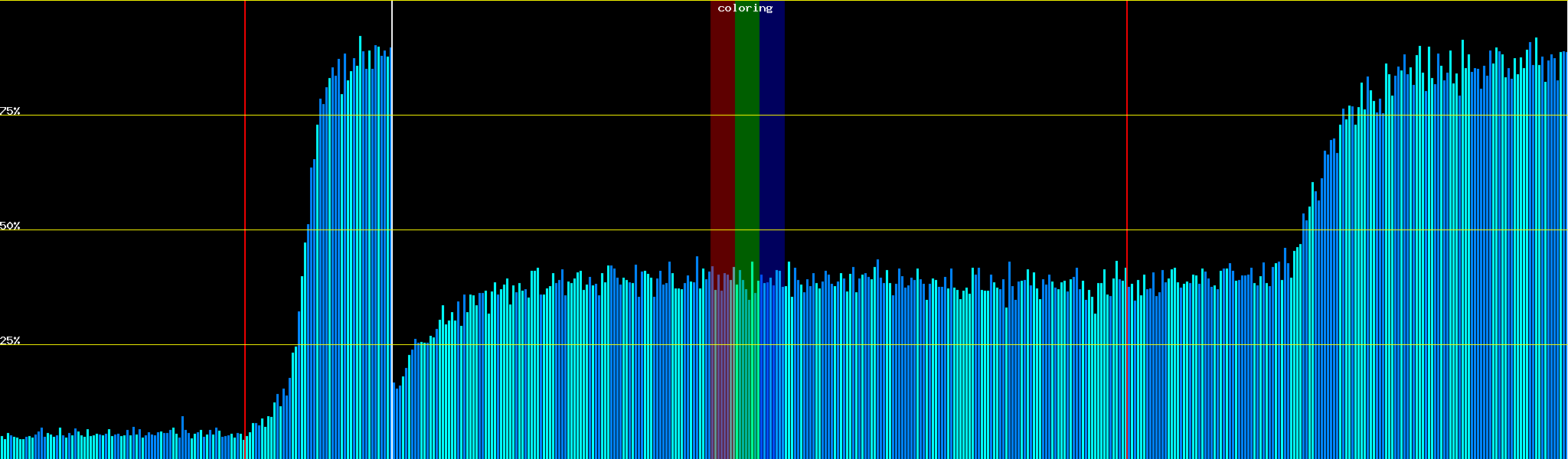Click the yellow 75% horizontal gridline
Viewport: 1568px width, 459px height.
[919, 116]
